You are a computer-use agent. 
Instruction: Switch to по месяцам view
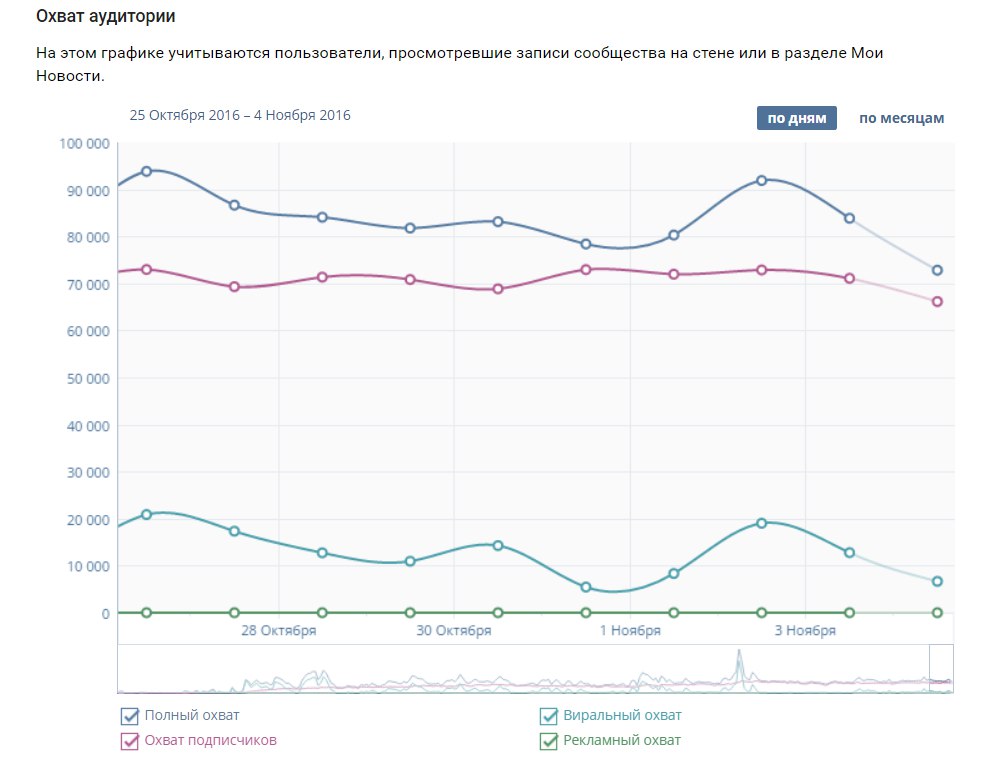(x=901, y=118)
